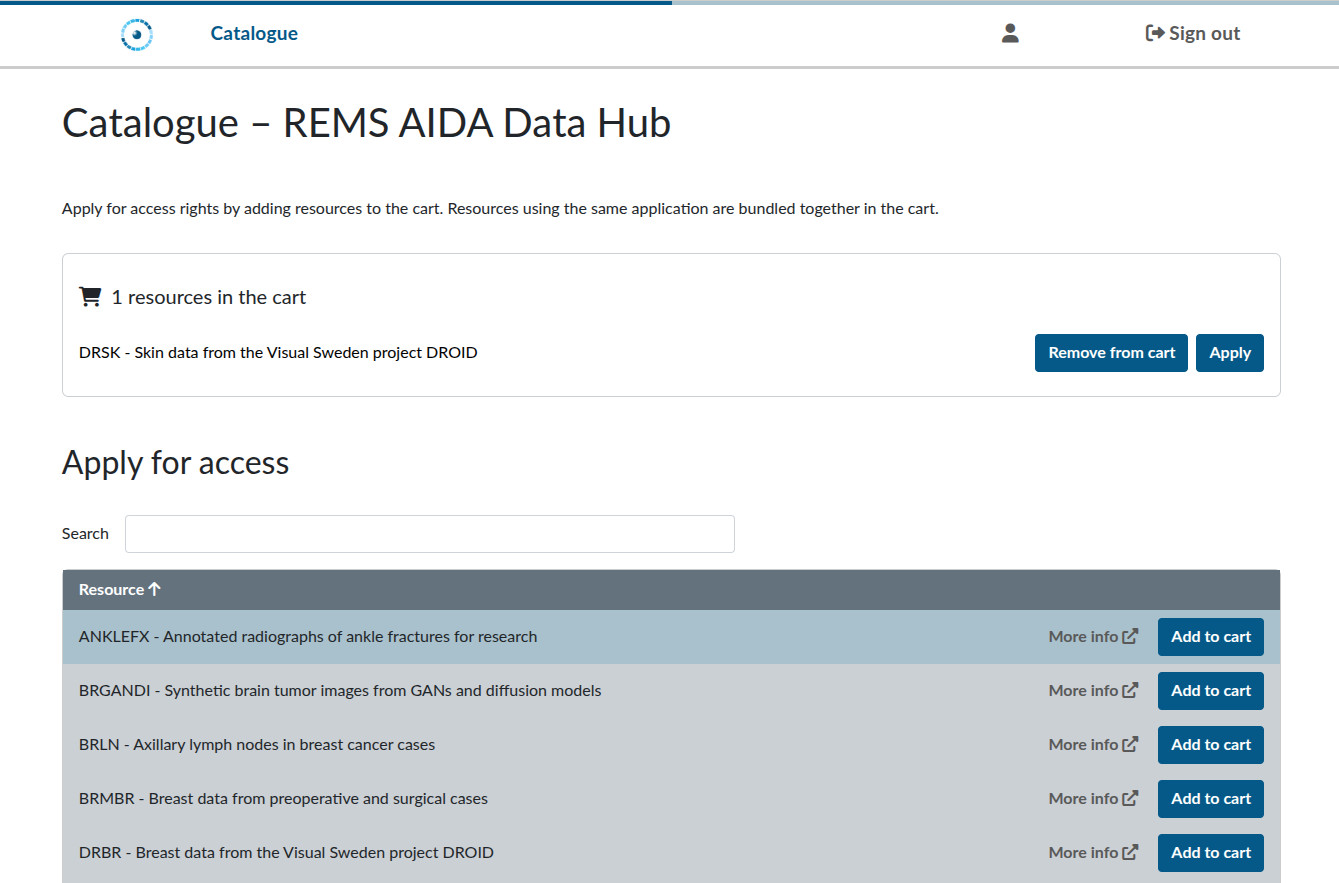Open the user profile icon

1010,33
